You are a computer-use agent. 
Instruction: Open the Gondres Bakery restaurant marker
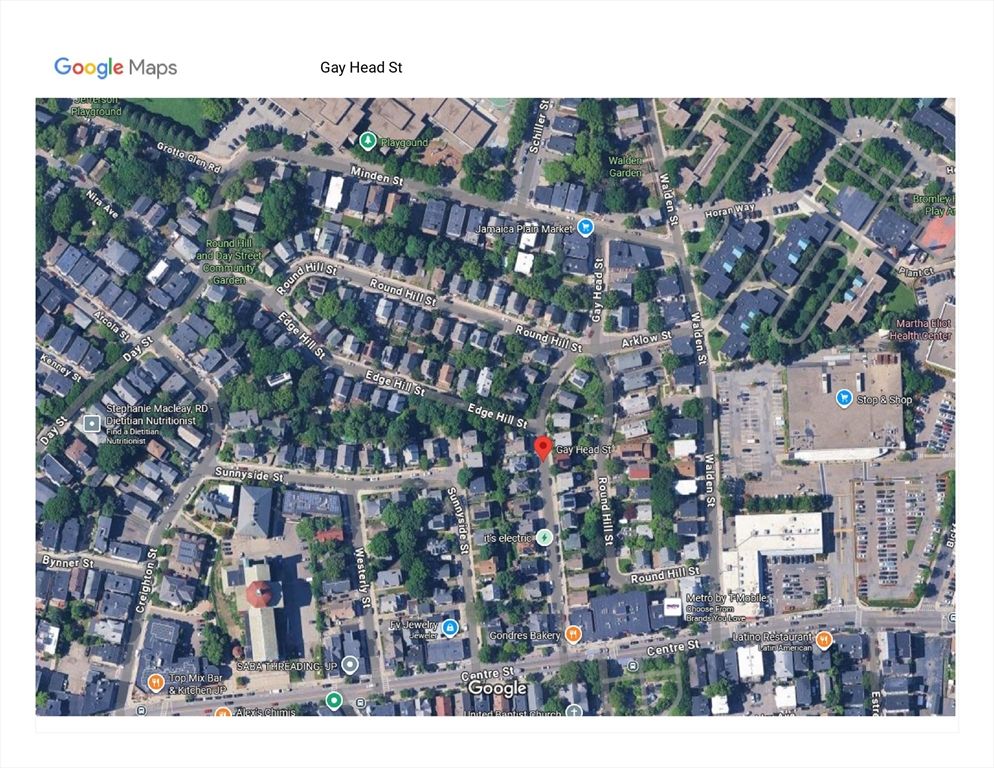(572, 634)
